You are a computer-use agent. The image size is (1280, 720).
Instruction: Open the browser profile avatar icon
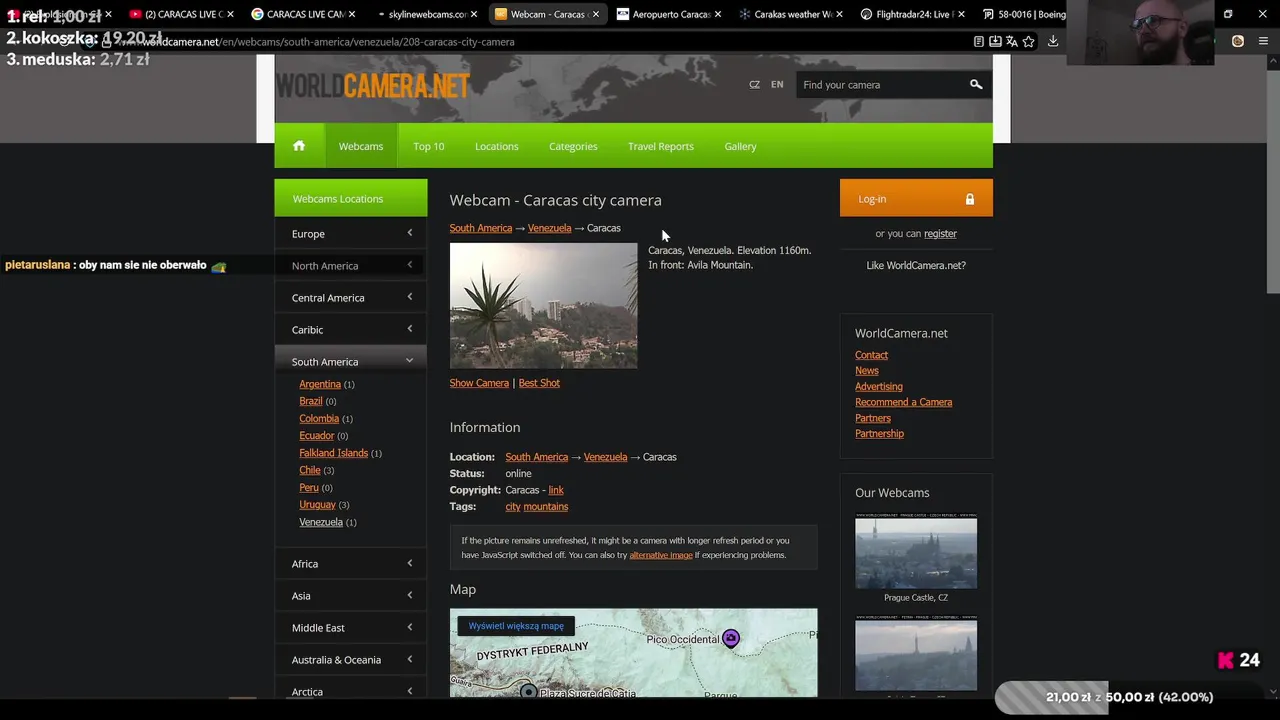[x=1238, y=42]
